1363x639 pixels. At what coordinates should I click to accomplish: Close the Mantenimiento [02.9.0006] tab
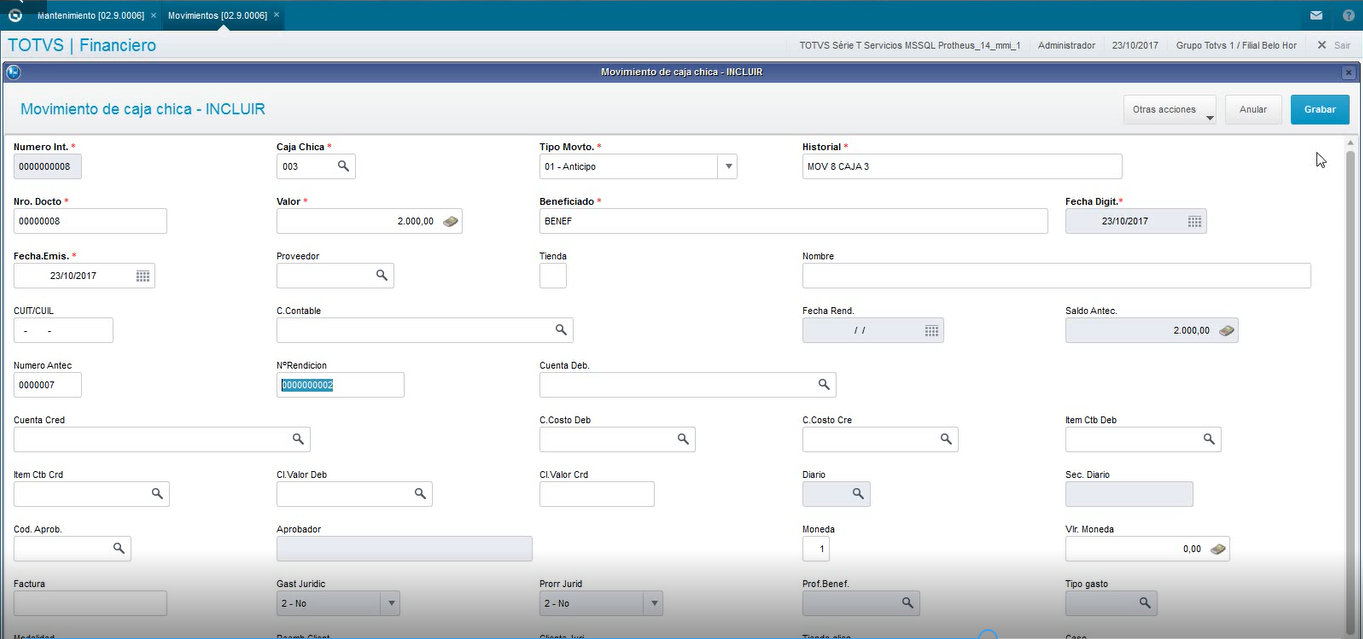click(x=153, y=16)
